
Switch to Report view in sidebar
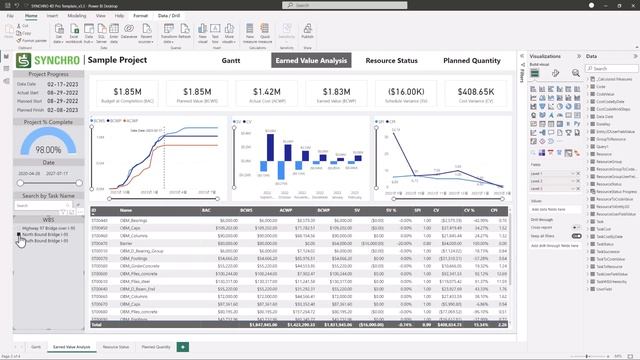pyautogui.click(x=6, y=57)
